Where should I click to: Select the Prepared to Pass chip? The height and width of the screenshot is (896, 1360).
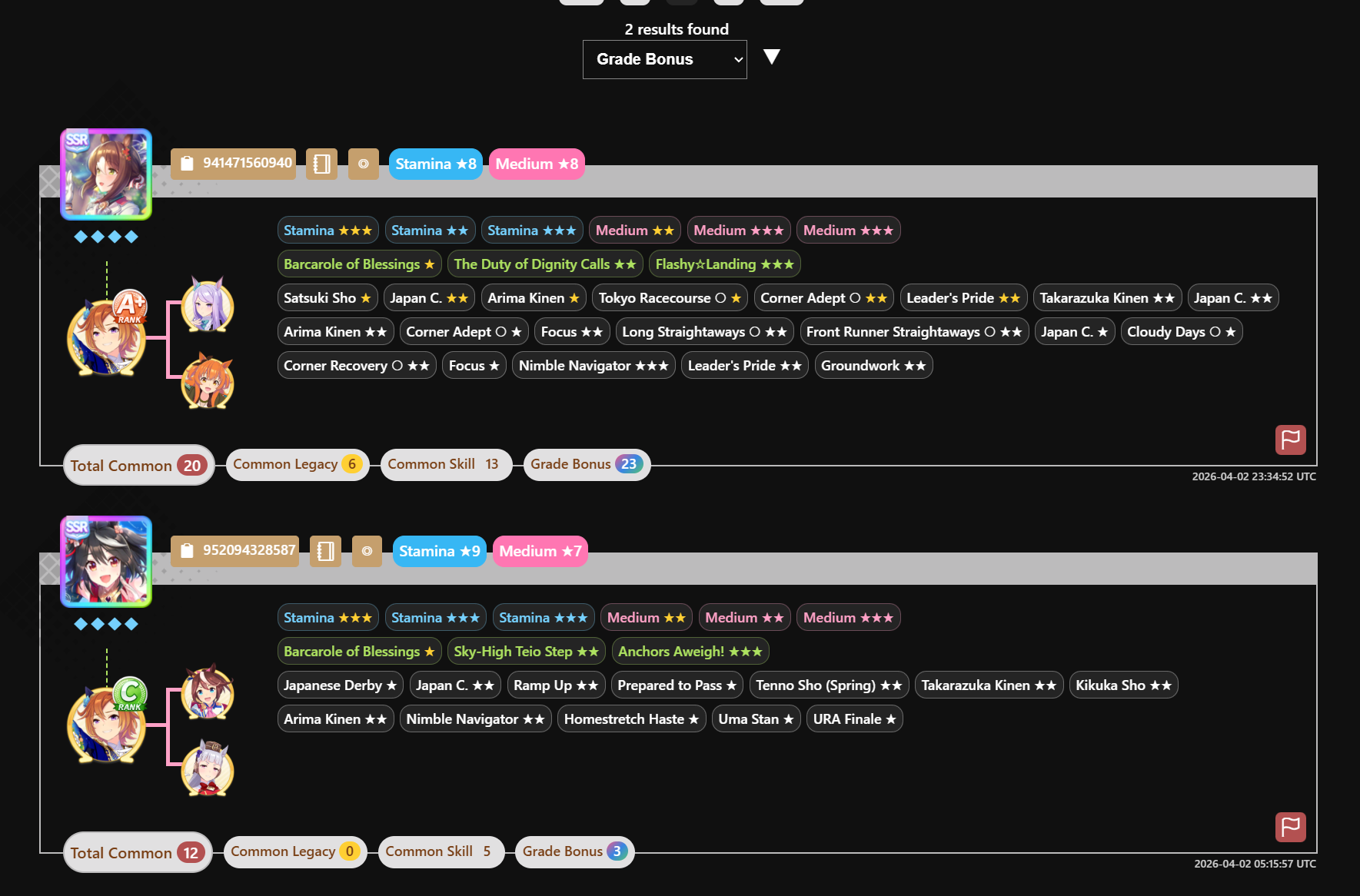coord(677,685)
